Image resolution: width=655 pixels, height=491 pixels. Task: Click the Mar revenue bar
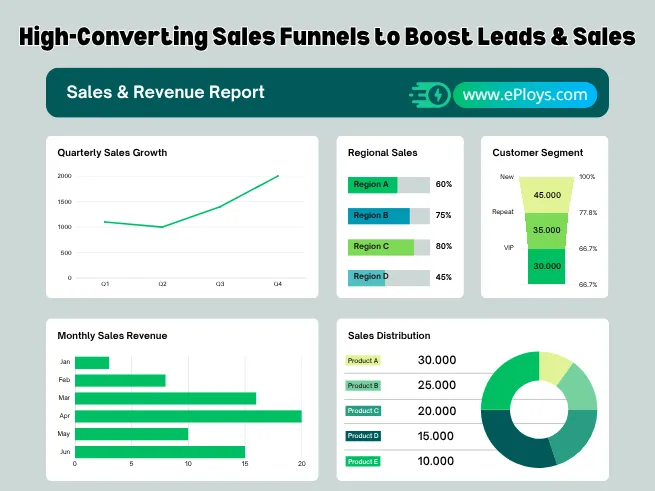(x=165, y=399)
